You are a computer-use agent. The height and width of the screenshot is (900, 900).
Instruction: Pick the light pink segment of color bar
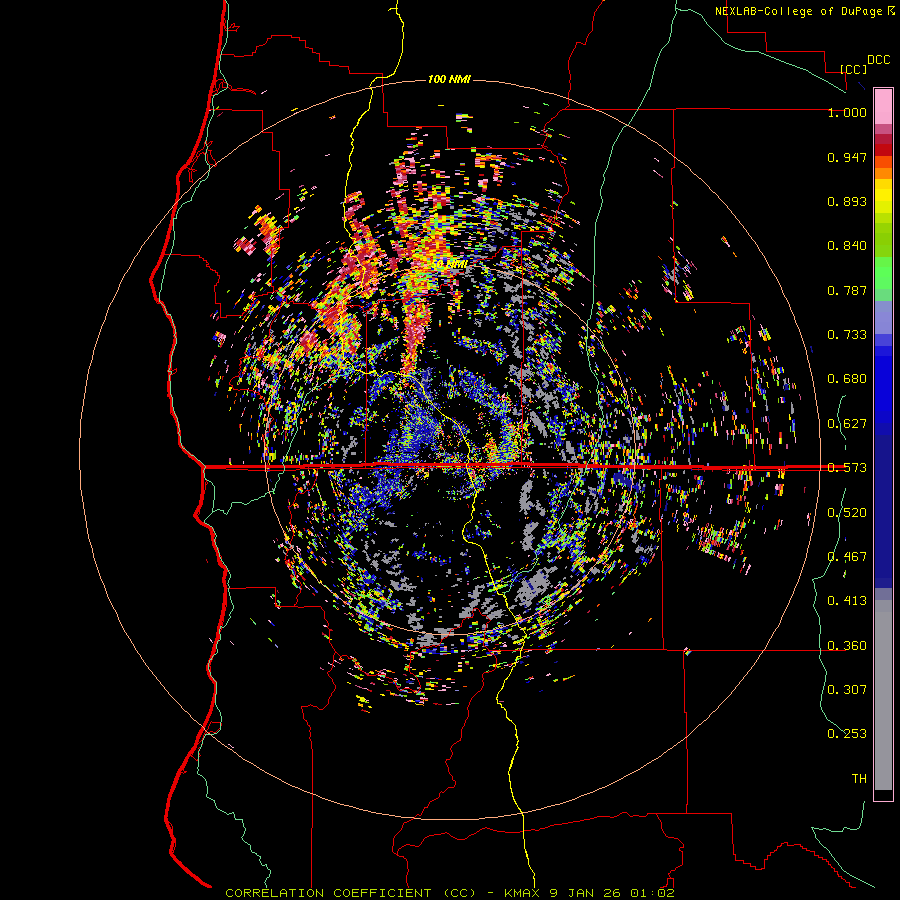(x=883, y=106)
